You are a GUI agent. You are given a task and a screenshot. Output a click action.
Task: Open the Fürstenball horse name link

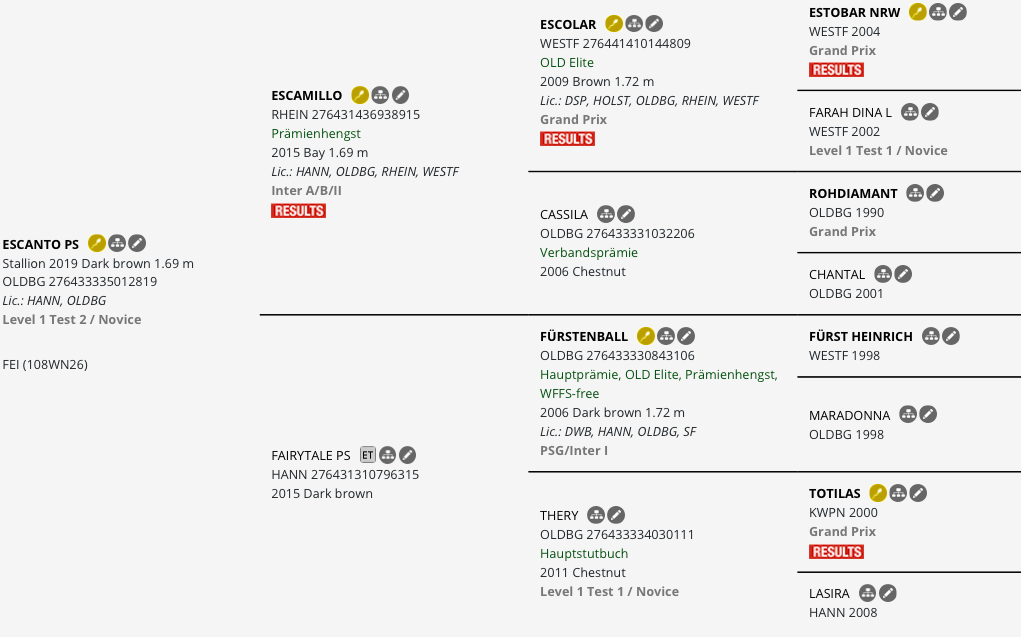583,337
